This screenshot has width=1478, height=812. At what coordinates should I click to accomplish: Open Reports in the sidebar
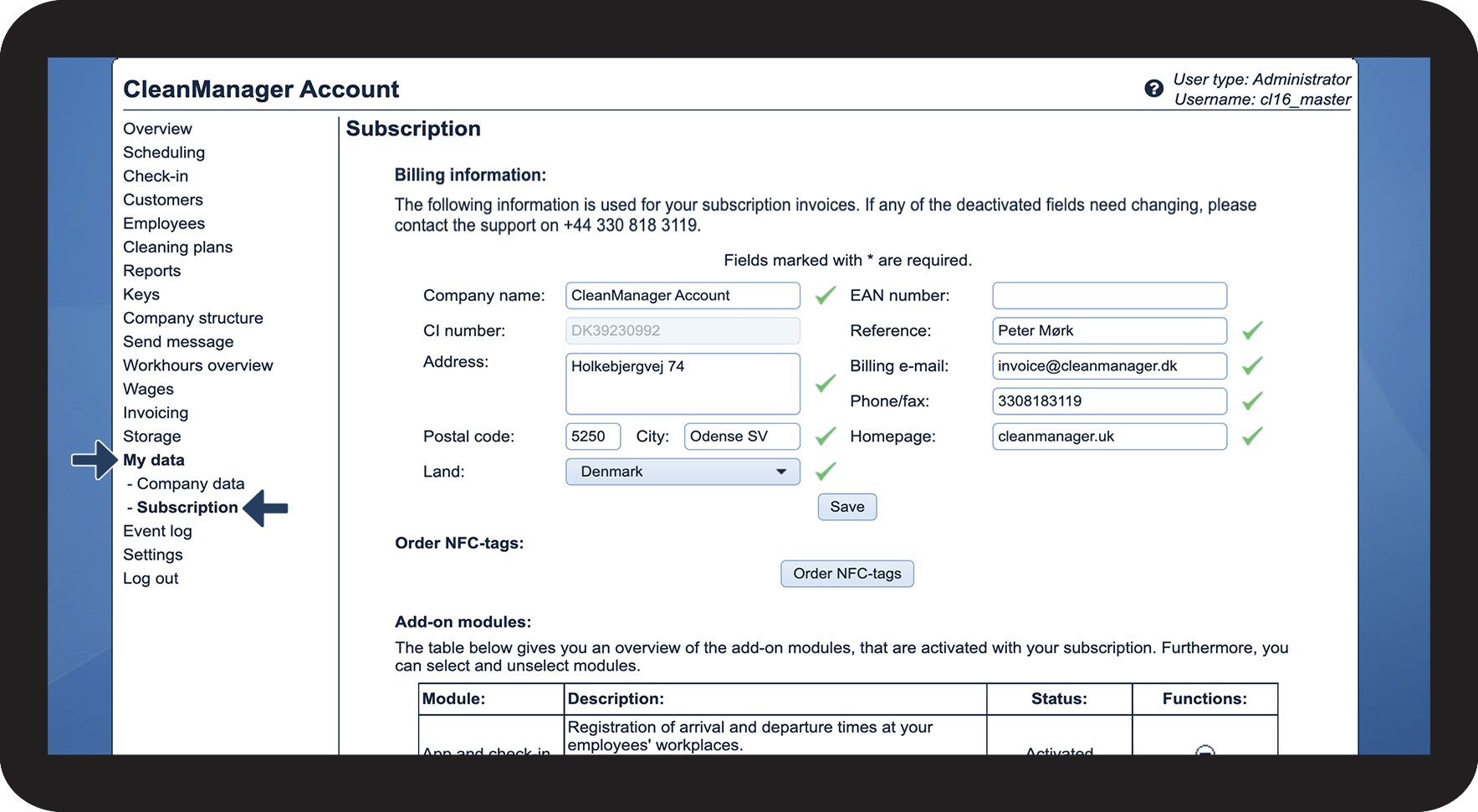151,271
